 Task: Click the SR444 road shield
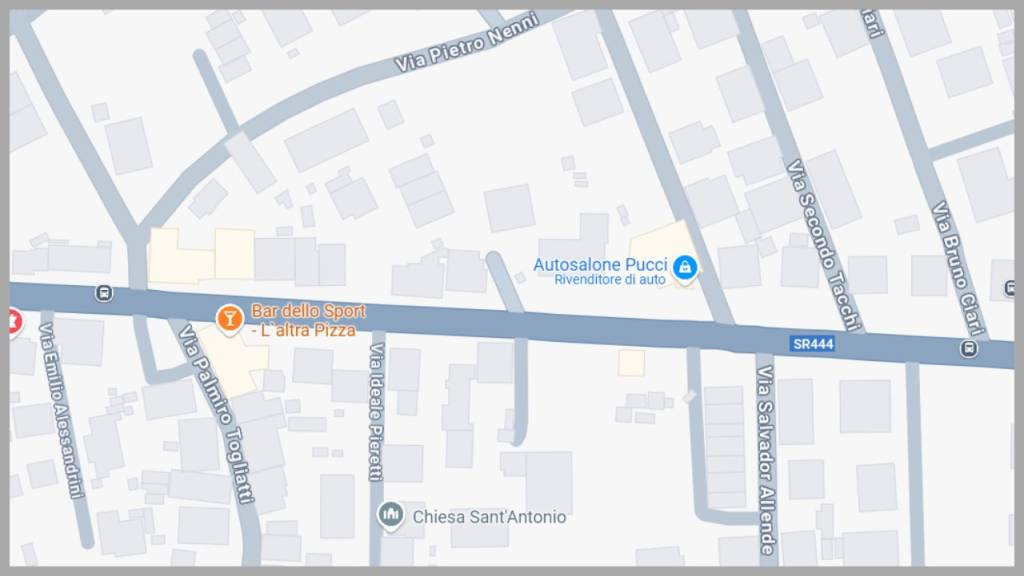(813, 344)
